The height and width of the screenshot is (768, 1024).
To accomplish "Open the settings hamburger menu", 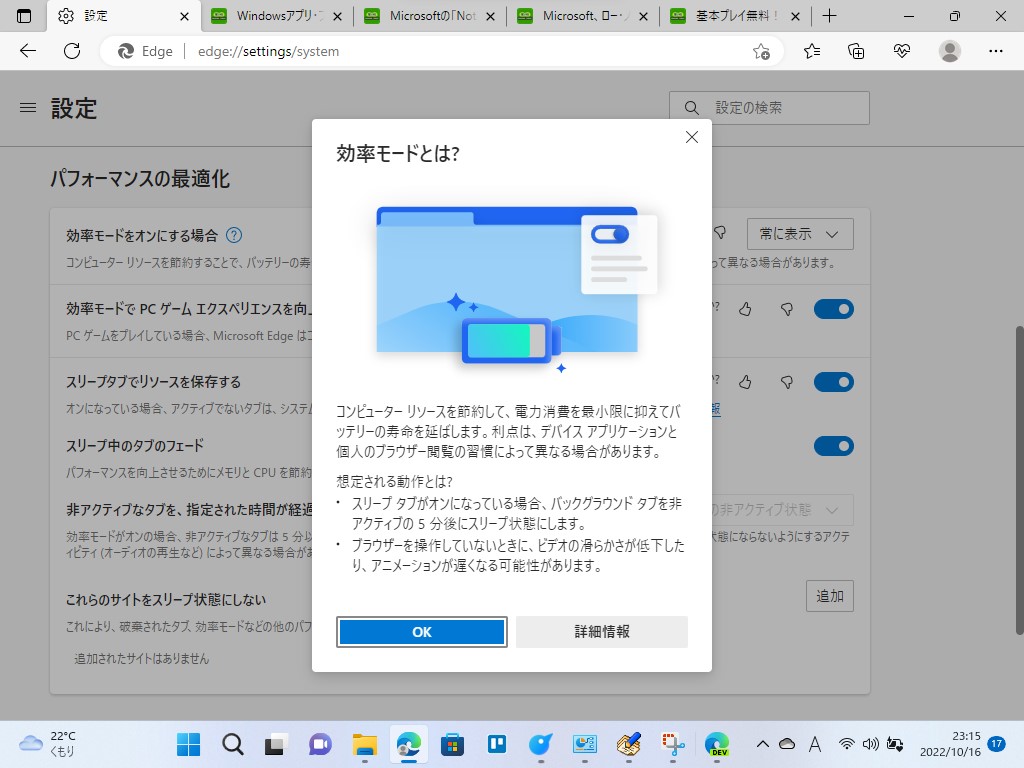I will pos(27,108).
